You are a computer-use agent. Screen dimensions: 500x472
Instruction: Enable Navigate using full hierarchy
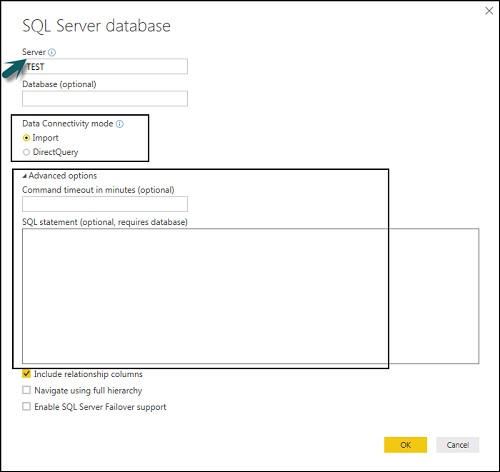pos(26,390)
